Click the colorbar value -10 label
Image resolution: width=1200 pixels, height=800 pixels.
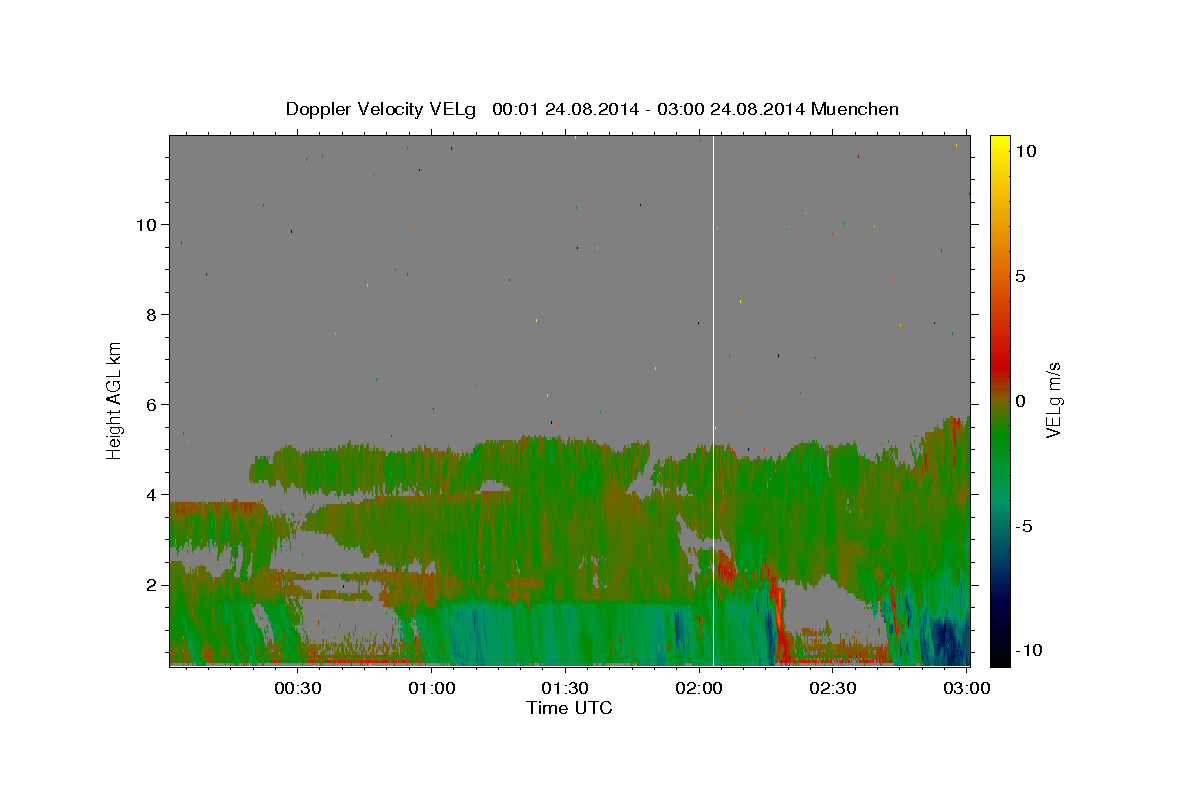pos(1028,650)
